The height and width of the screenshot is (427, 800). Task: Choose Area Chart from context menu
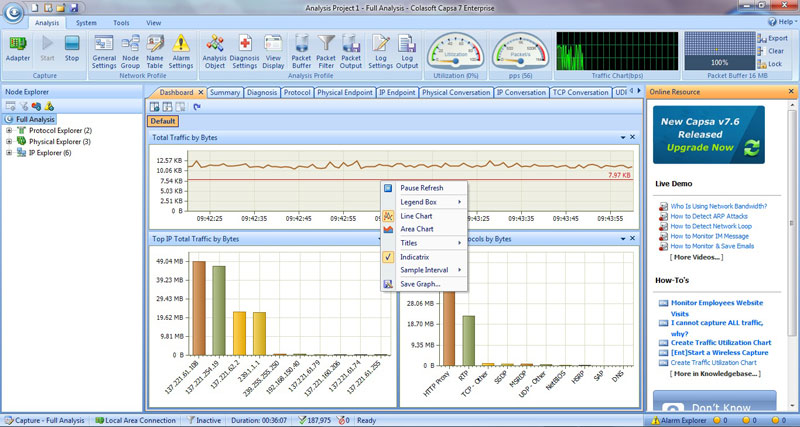point(424,229)
